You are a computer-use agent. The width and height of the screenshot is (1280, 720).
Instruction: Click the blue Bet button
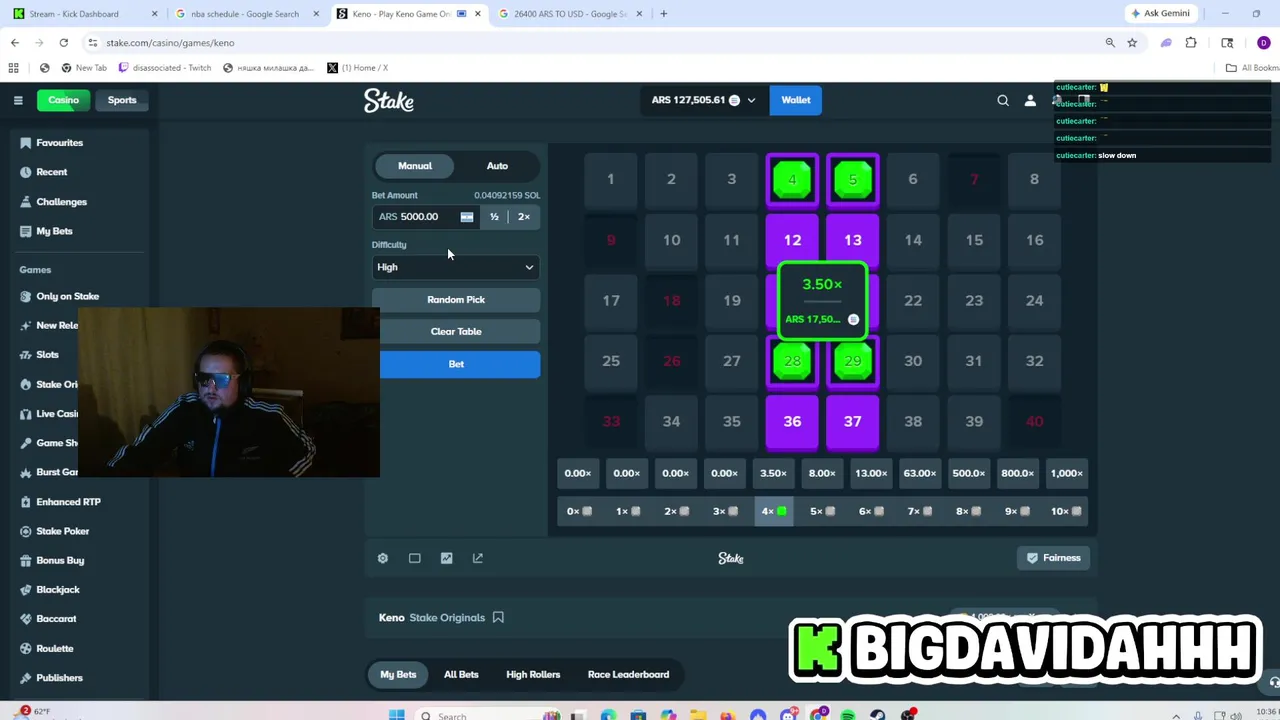(x=456, y=364)
